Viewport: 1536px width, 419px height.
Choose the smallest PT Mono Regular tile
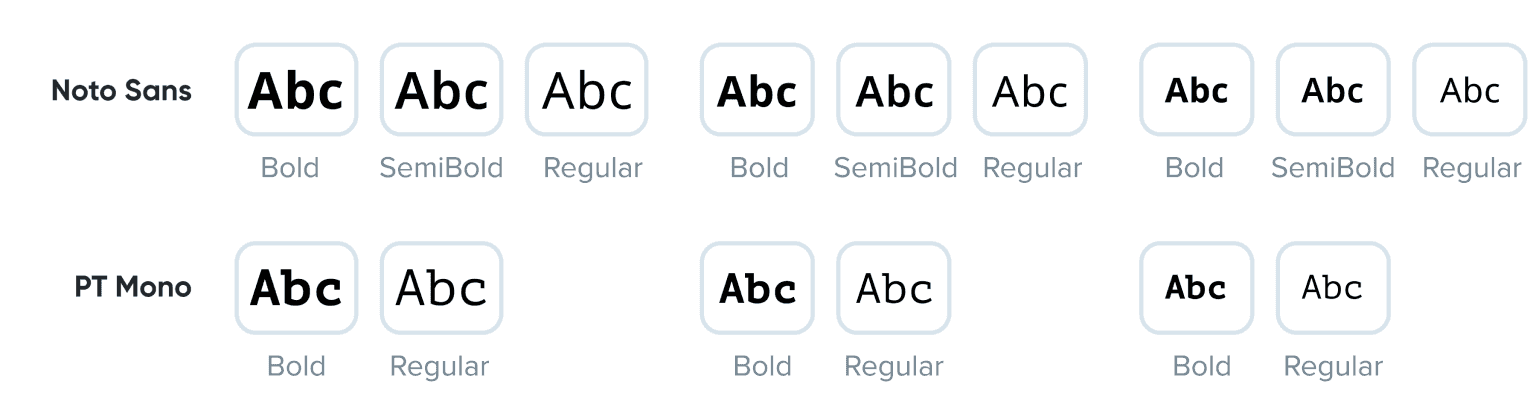pyautogui.click(x=1332, y=288)
